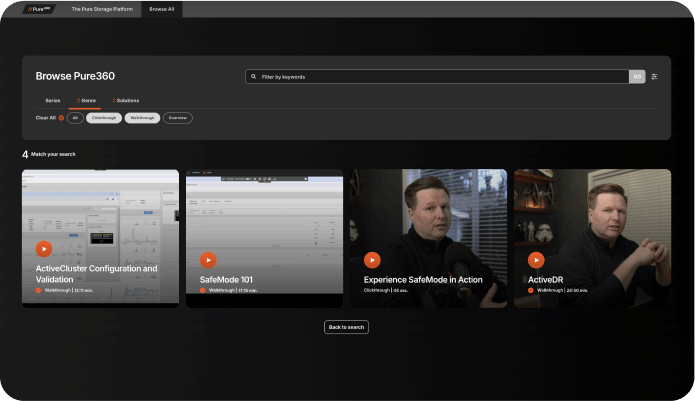Screen dimensions: 695x401
Task: Click the orange Clear All reset icon
Action: [61, 118]
